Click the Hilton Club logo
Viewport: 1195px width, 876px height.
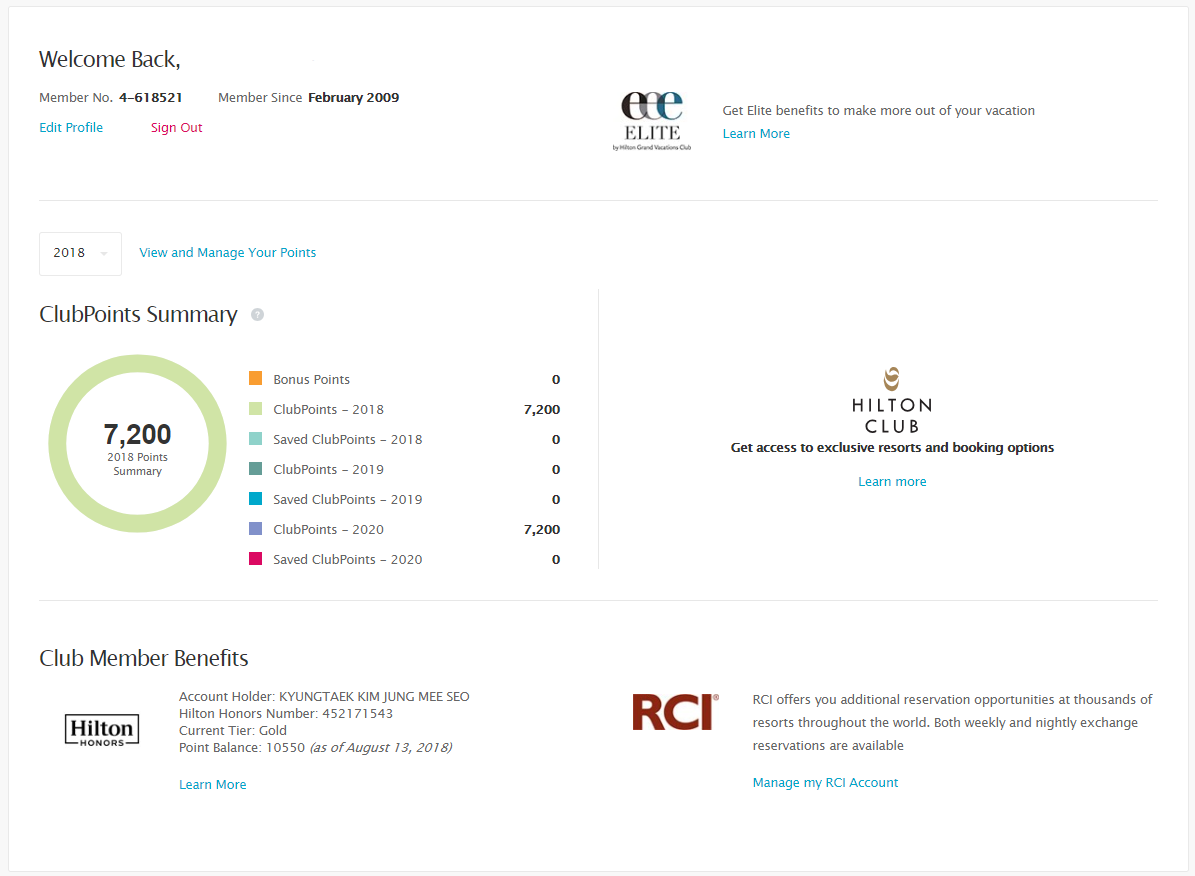892,400
